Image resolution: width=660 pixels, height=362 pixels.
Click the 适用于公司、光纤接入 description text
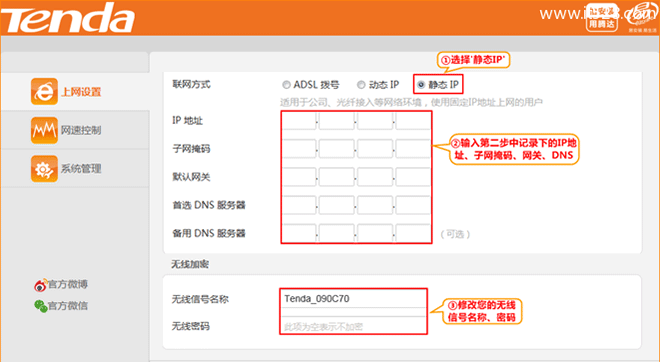coord(411,102)
